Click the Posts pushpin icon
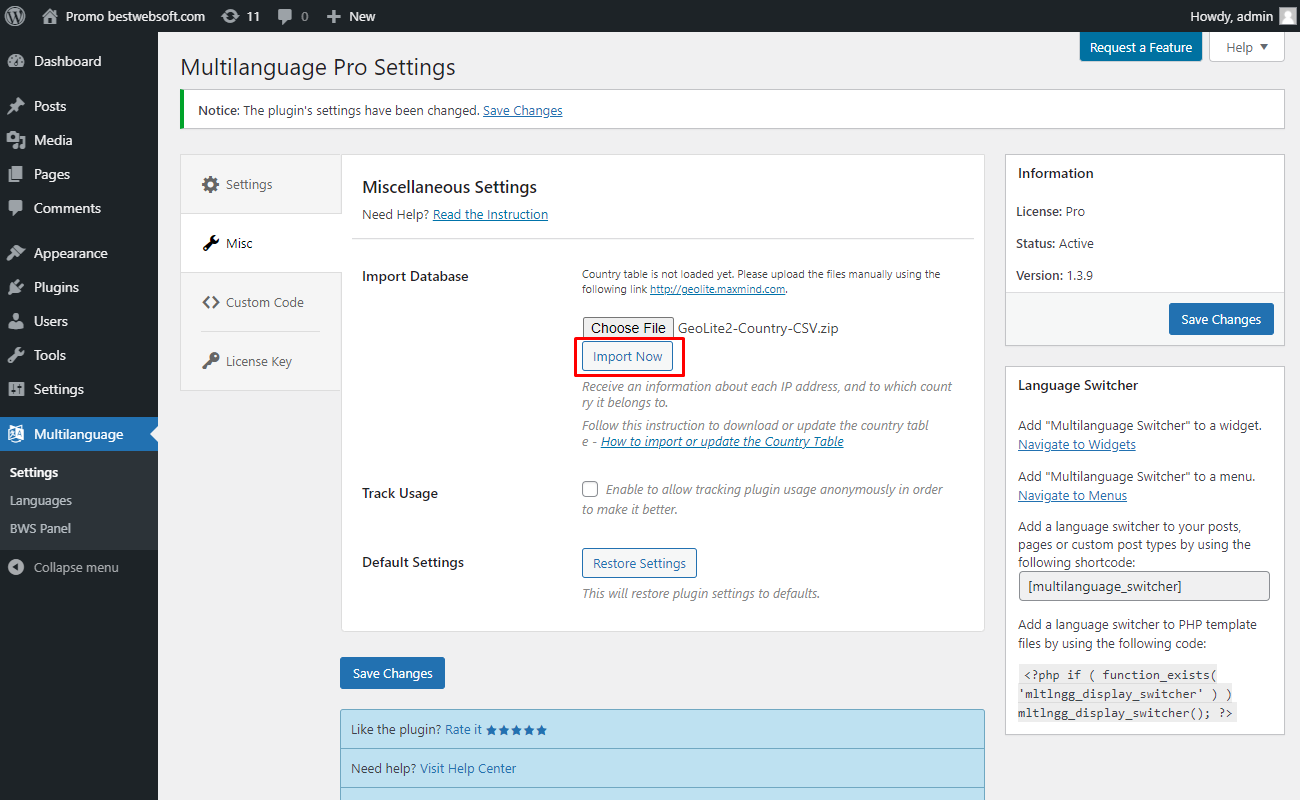 click(x=16, y=106)
